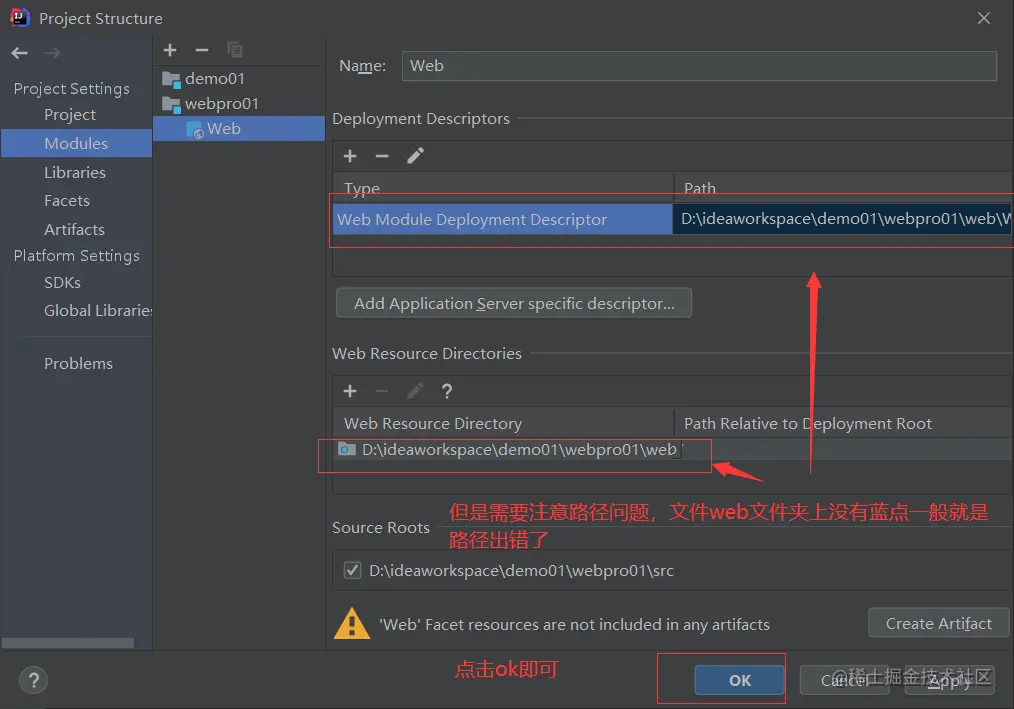This screenshot has width=1014, height=709.
Task: Edit the deployment descriptor pencil icon
Action: click(415, 156)
